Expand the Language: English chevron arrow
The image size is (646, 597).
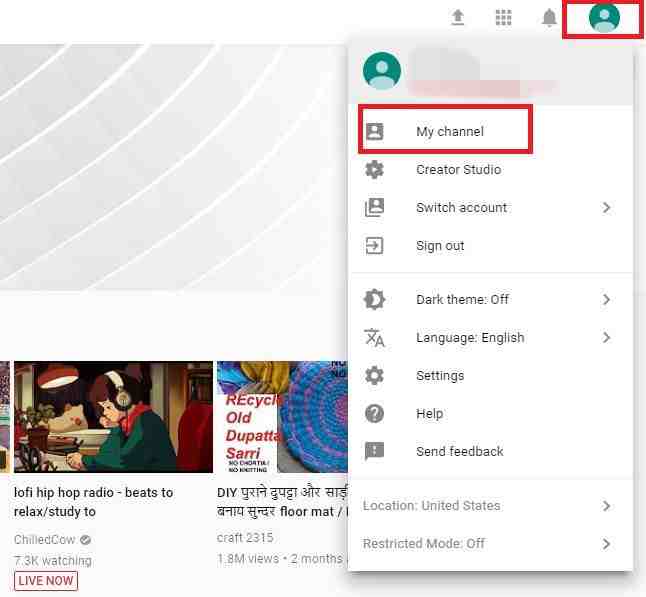(x=606, y=338)
